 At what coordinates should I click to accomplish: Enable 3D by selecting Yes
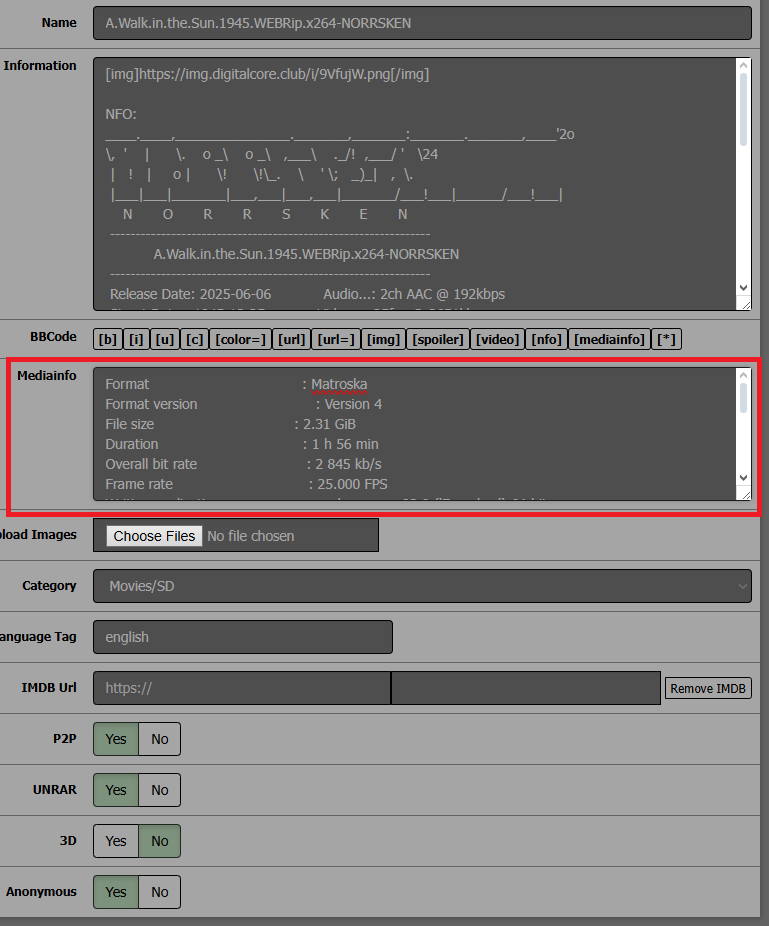pos(116,841)
